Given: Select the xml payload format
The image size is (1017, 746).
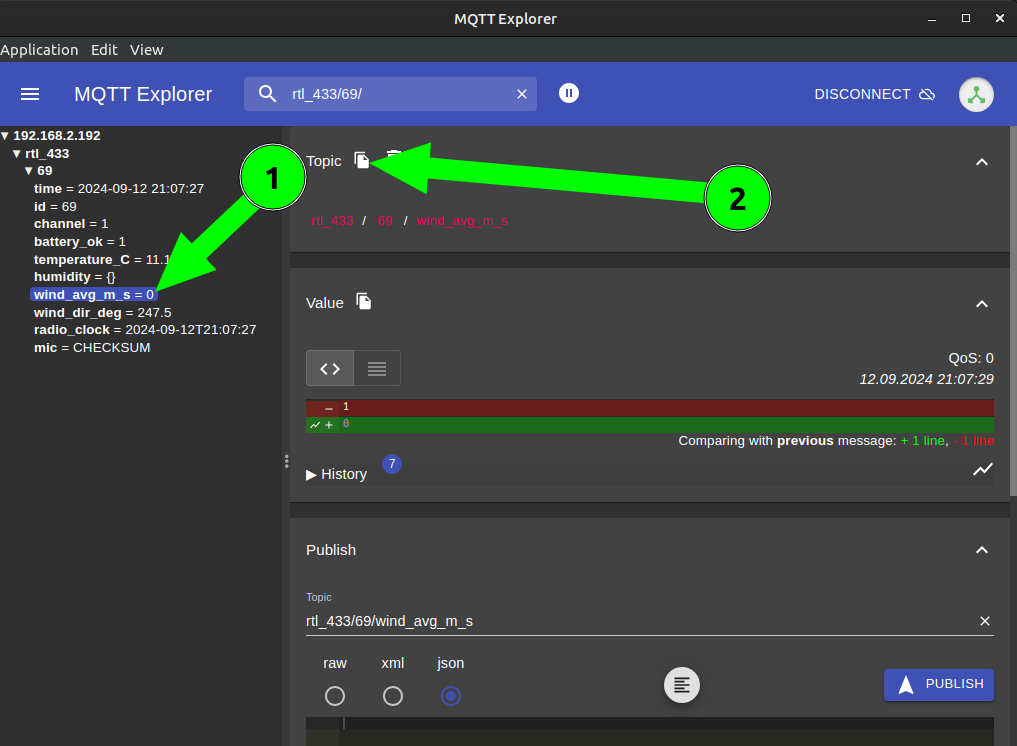Looking at the screenshot, I should [x=393, y=695].
